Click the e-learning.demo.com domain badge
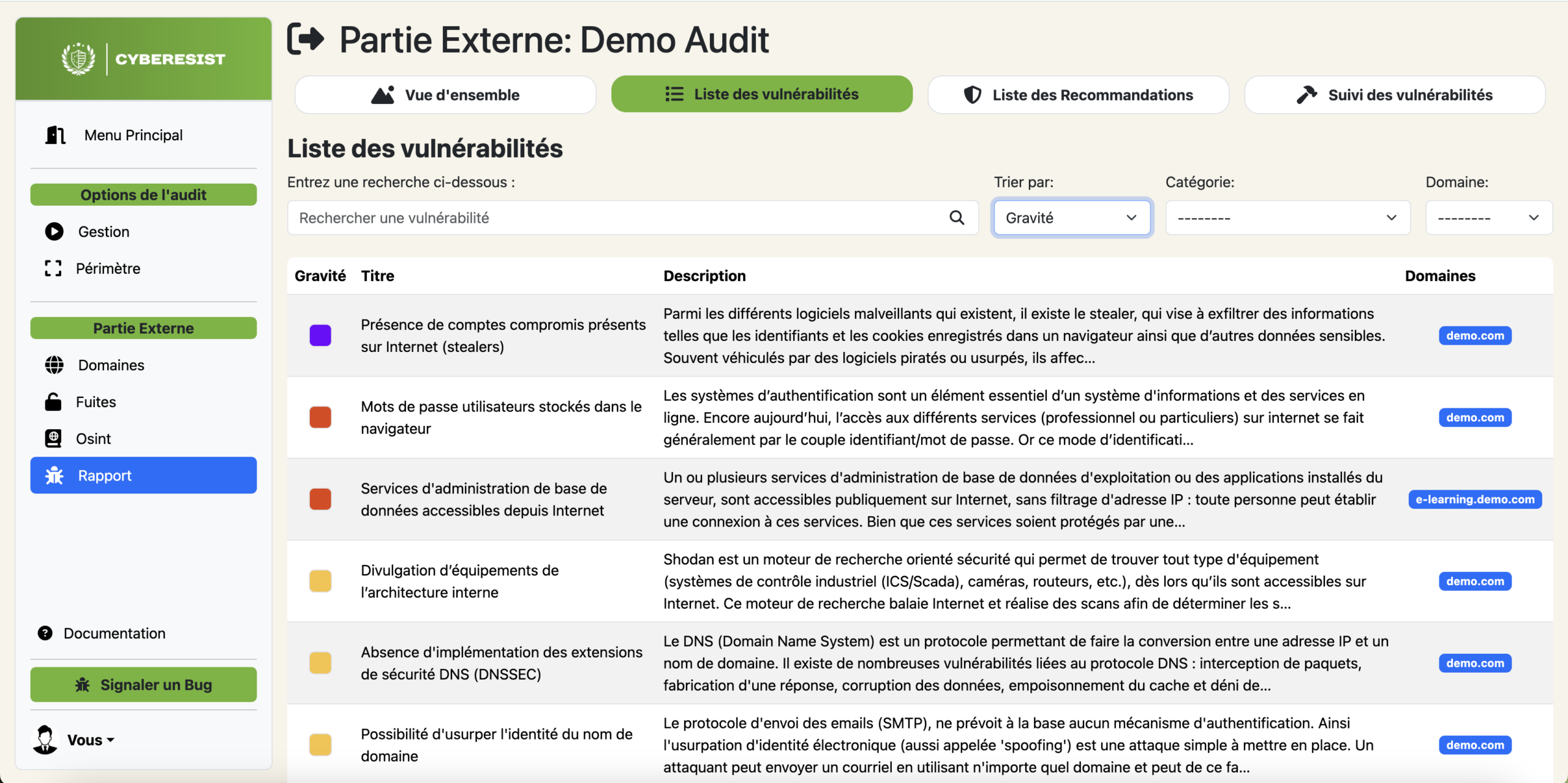 tap(1474, 500)
